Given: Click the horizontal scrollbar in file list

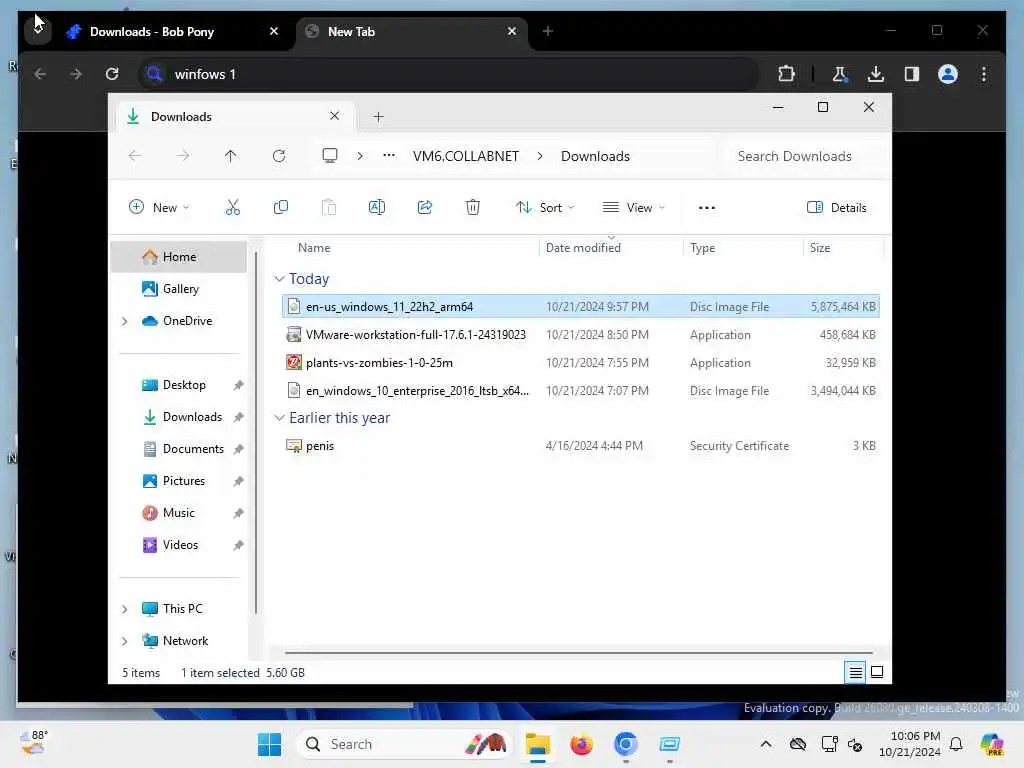Looking at the screenshot, I should point(579,652).
